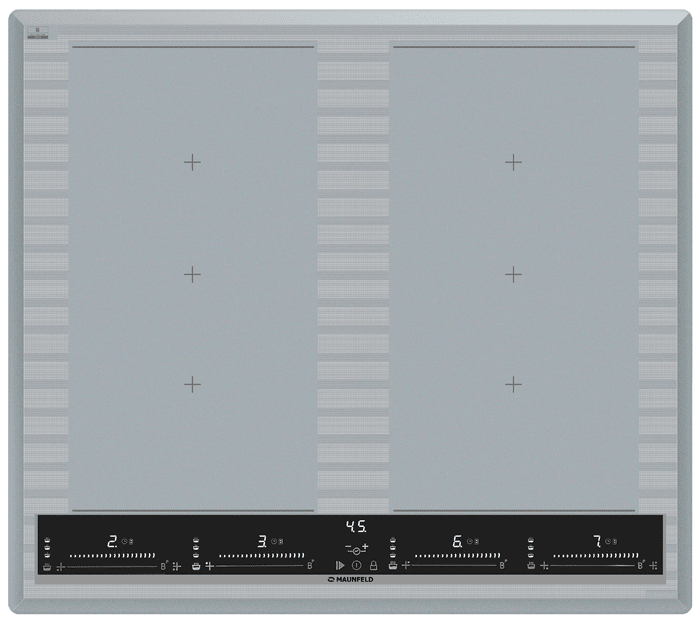Tap the '7.' power level digit
The image size is (700, 622).
pos(597,541)
